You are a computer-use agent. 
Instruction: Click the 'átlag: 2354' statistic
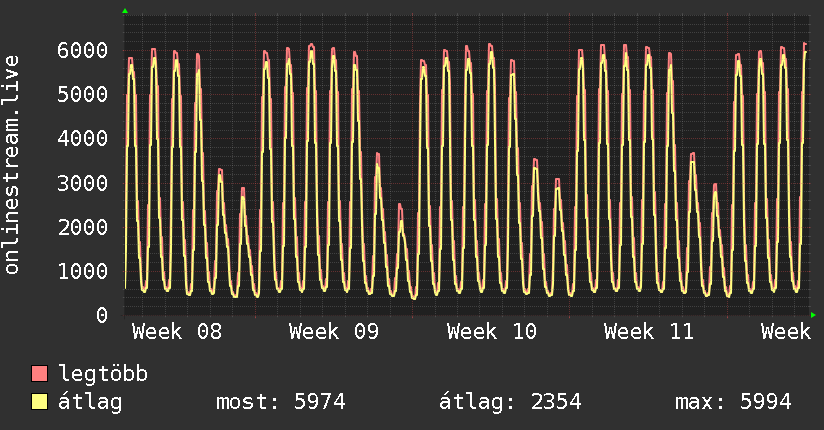tap(510, 402)
